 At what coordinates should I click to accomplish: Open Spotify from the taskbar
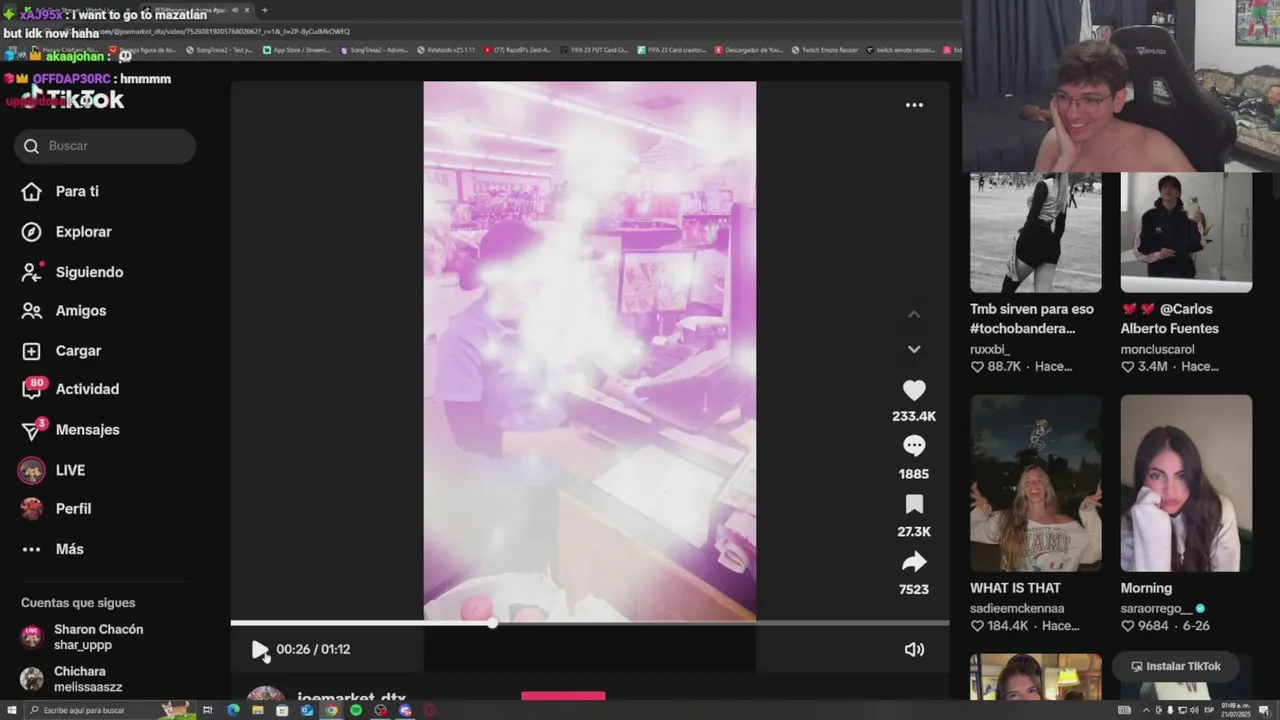tap(356, 710)
